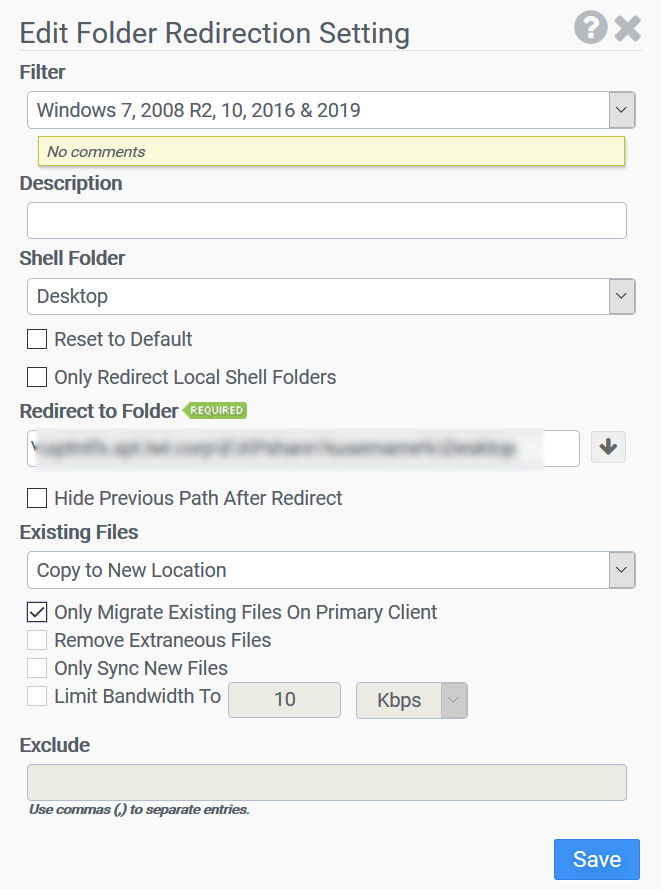Select the bandwidth limit value field
Screen dimensions: 661x889
pos(285,700)
